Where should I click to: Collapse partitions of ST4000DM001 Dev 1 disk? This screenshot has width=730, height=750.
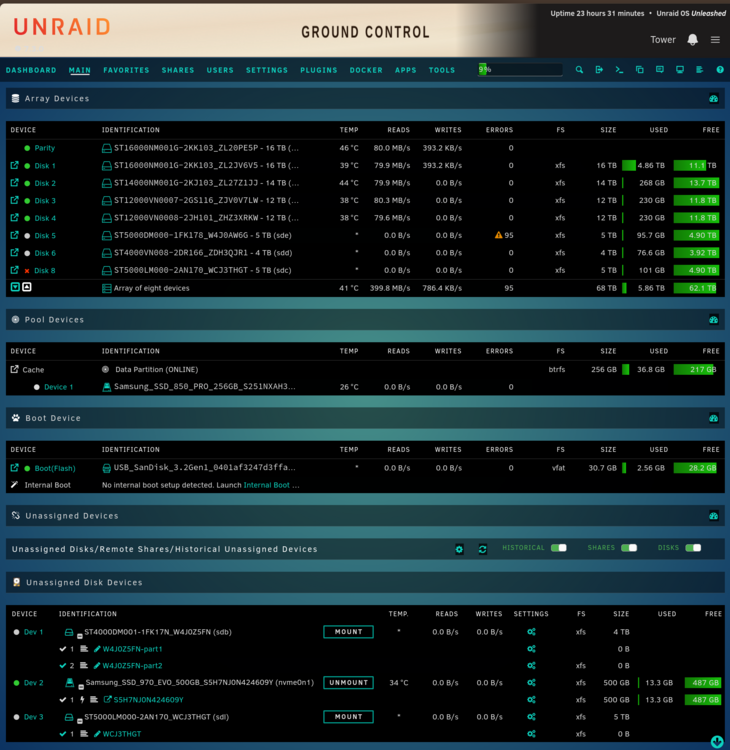point(80,636)
